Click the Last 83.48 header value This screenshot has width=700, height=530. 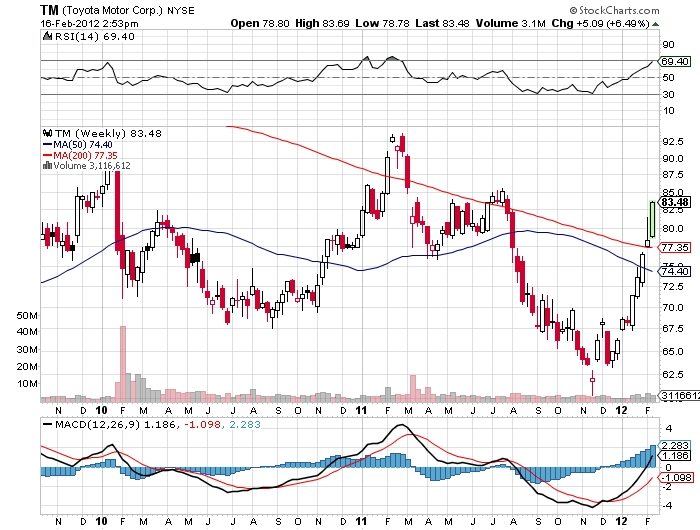tap(442, 24)
